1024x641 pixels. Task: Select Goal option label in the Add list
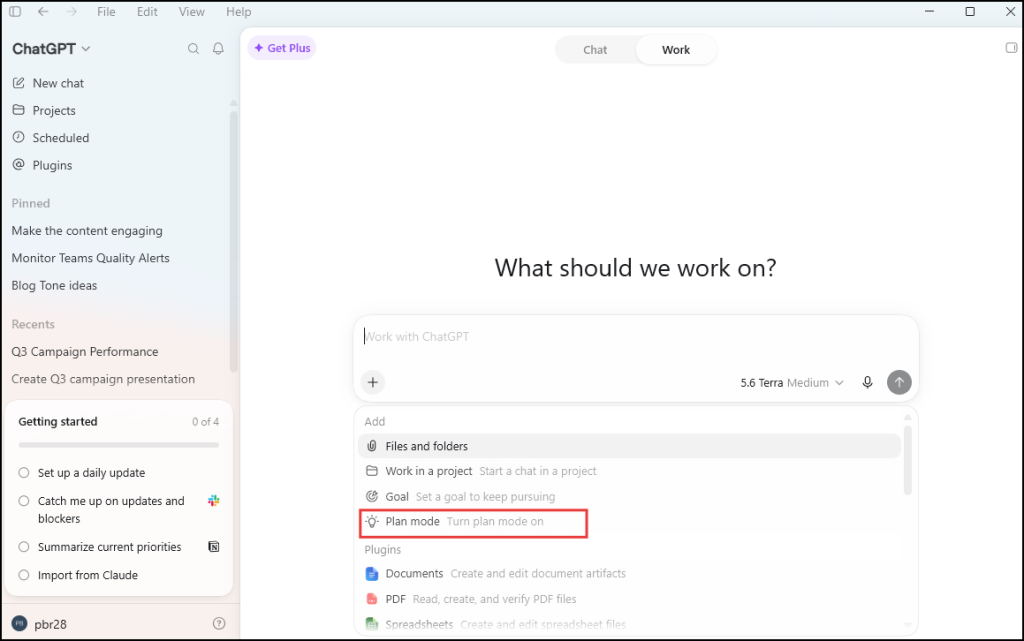(x=397, y=496)
